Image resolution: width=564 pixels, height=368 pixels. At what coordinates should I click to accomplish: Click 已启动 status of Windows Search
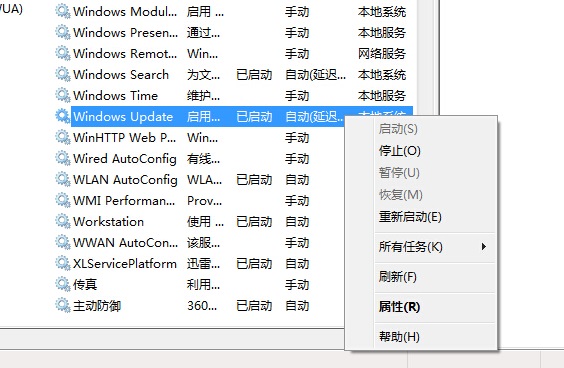pyautogui.click(x=254, y=74)
